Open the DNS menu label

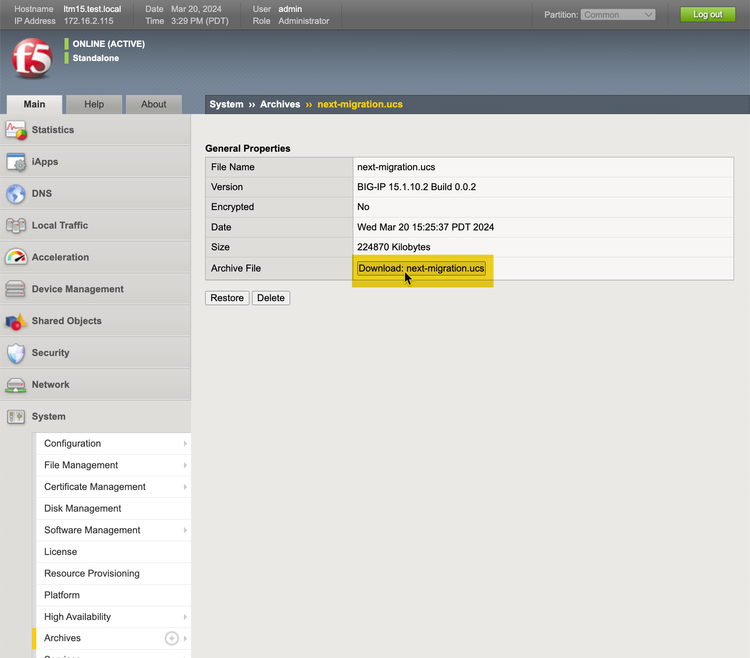42,194
